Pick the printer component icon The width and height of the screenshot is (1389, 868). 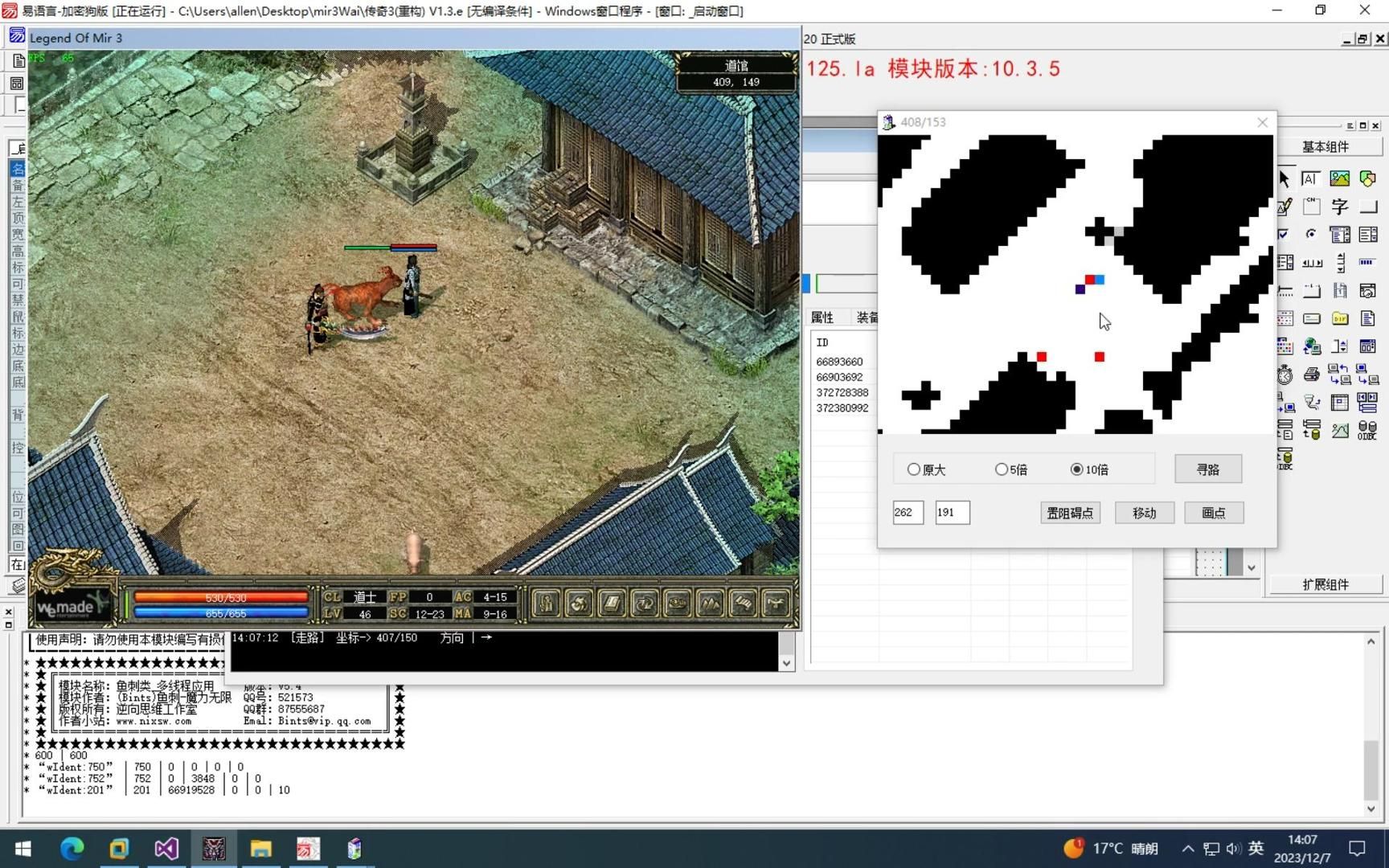click(x=1312, y=375)
